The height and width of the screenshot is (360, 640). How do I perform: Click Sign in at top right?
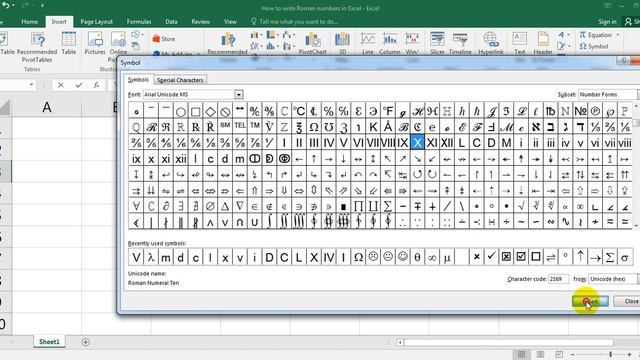[607, 22]
